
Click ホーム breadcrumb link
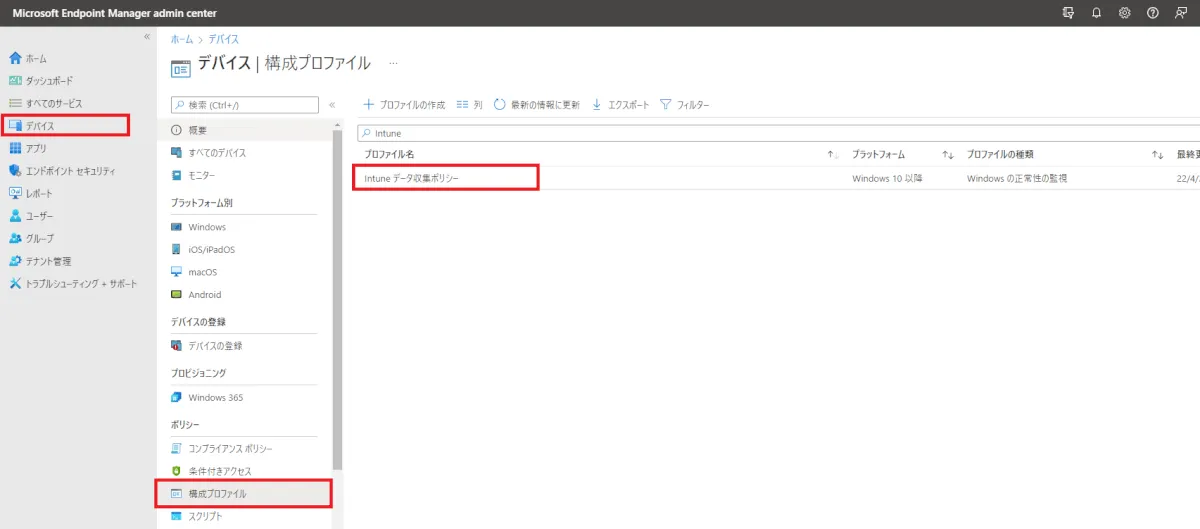point(182,39)
